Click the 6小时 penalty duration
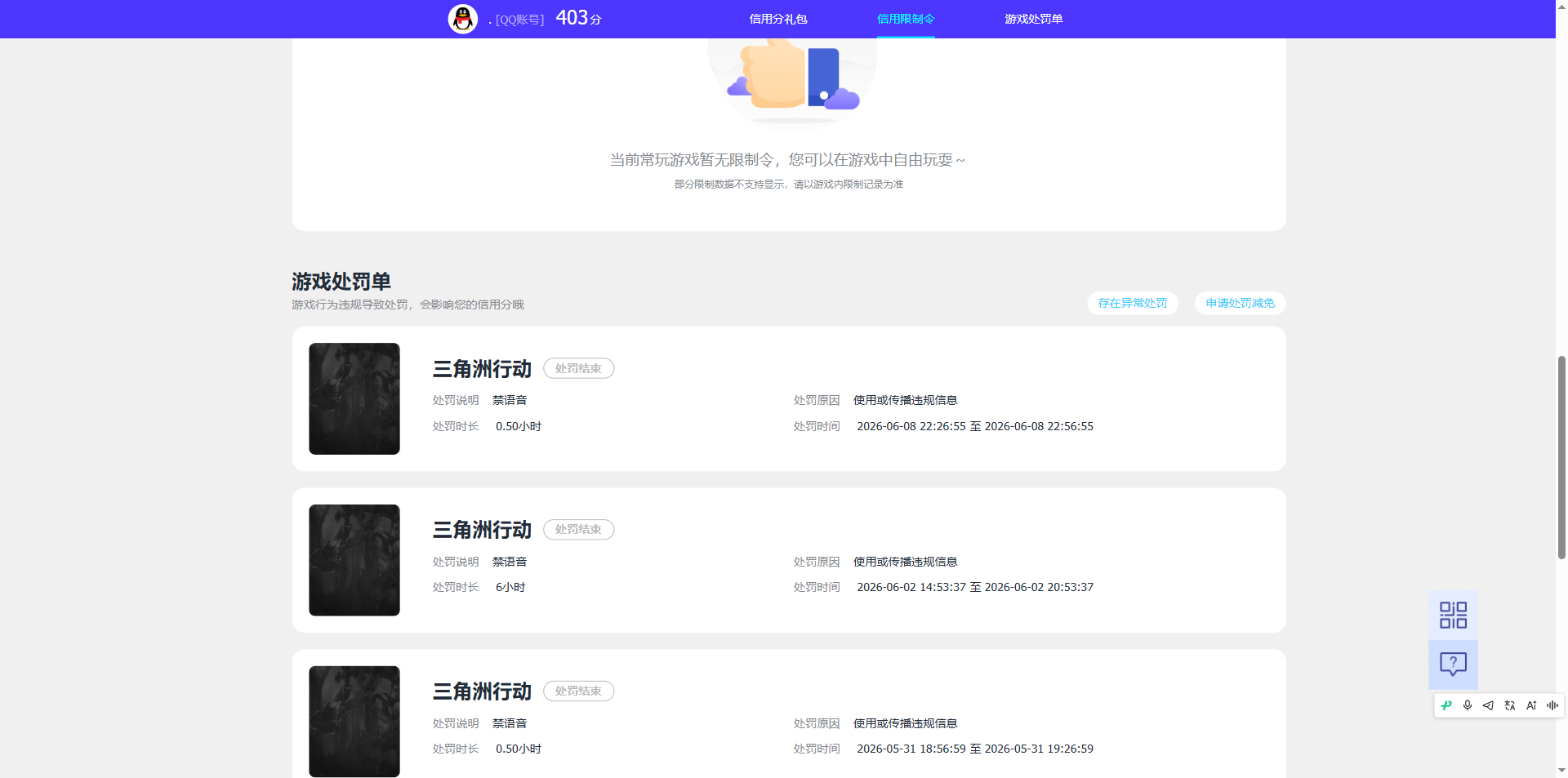This screenshot has height=778, width=1568. point(510,587)
